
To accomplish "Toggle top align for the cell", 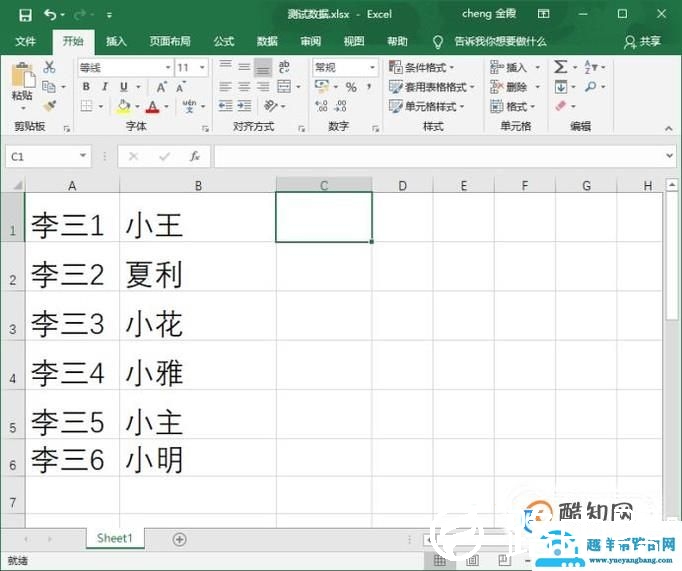I will tap(225, 67).
